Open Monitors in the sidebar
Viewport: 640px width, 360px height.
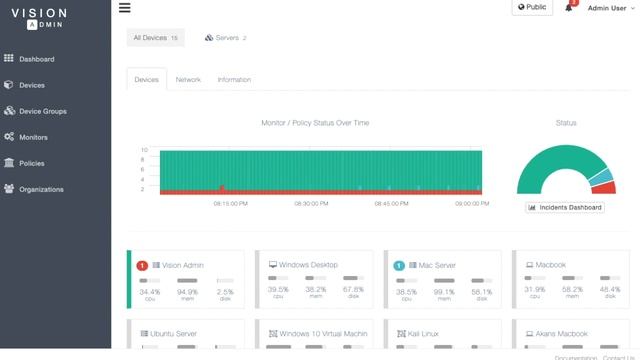[33, 138]
